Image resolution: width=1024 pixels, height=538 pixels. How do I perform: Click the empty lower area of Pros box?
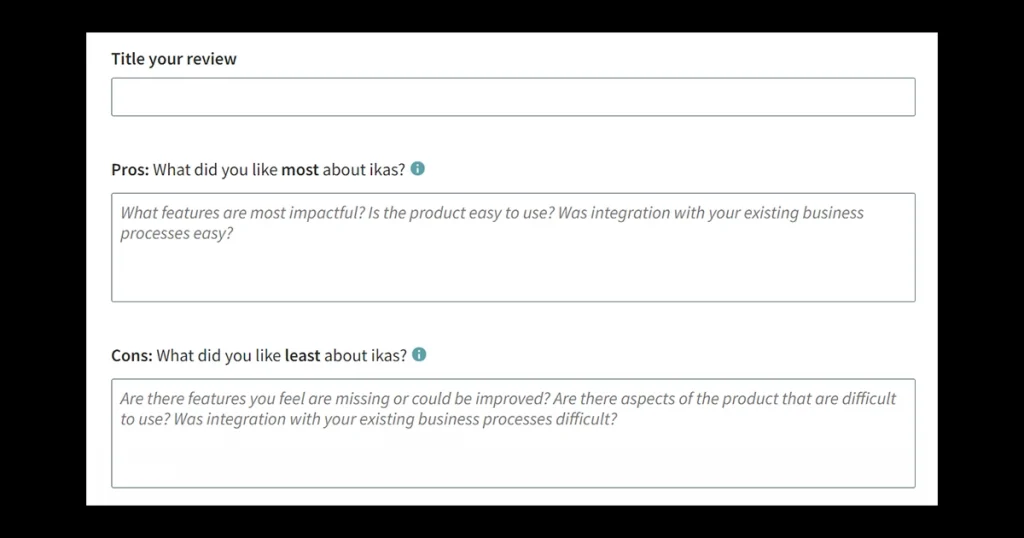click(513, 274)
